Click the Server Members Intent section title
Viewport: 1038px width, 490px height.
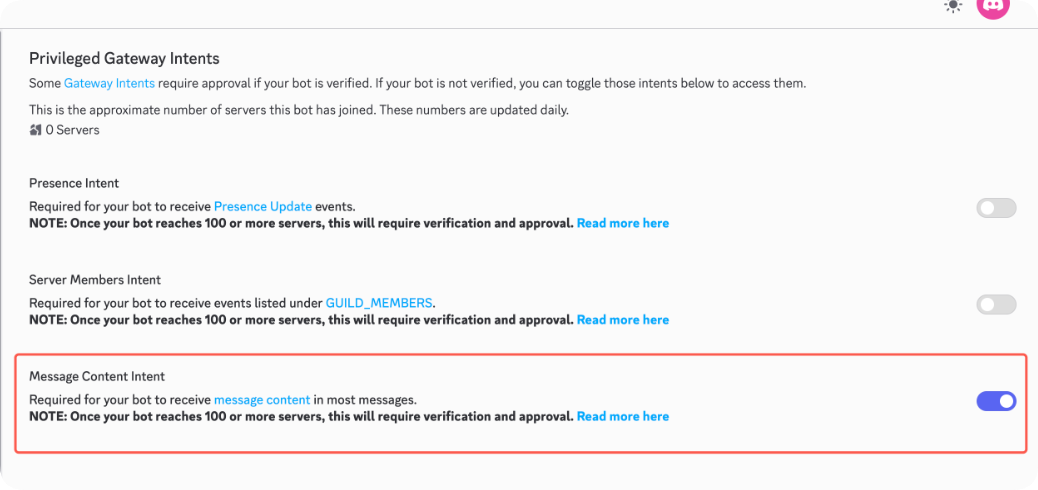(95, 280)
